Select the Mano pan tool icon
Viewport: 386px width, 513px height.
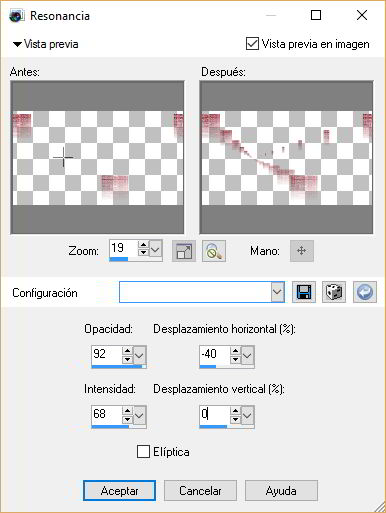pos(301,251)
